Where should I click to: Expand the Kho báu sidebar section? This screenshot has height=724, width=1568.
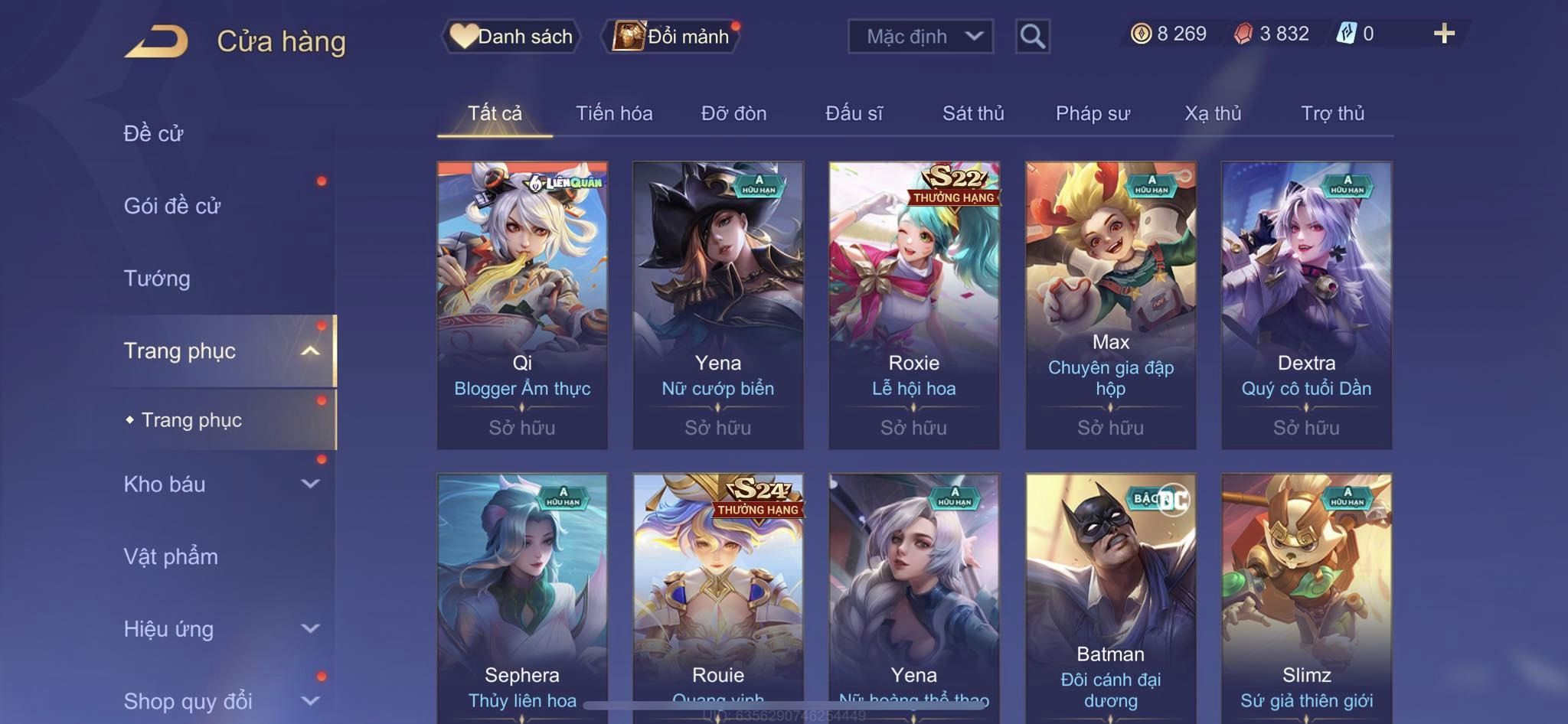pos(310,484)
